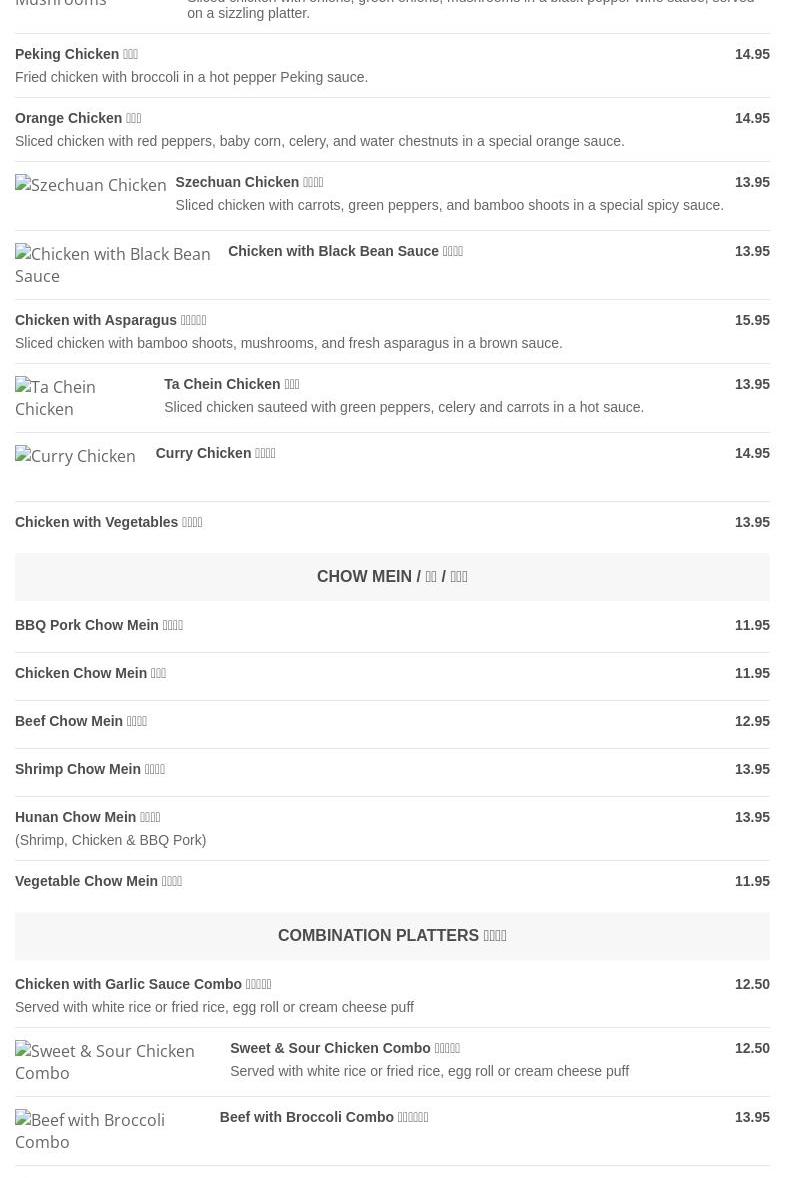This screenshot has height=1178, width=785.
Task: Click the Szechuan Chicken image thumbnail
Action: (x=90, y=185)
